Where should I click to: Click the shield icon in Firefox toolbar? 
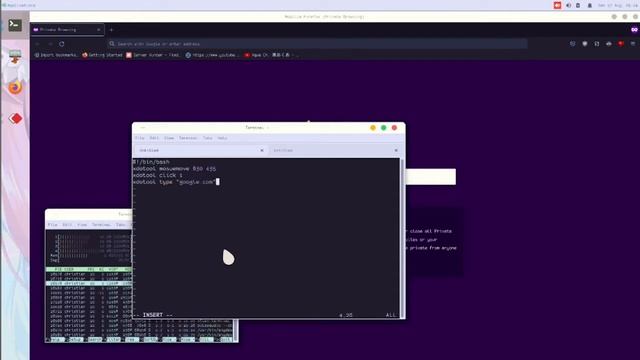point(584,44)
